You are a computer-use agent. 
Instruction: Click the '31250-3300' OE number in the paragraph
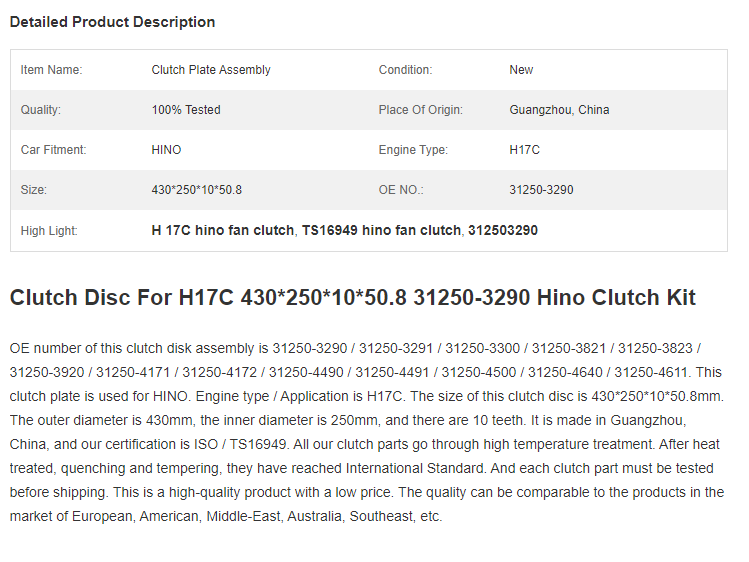482,349
